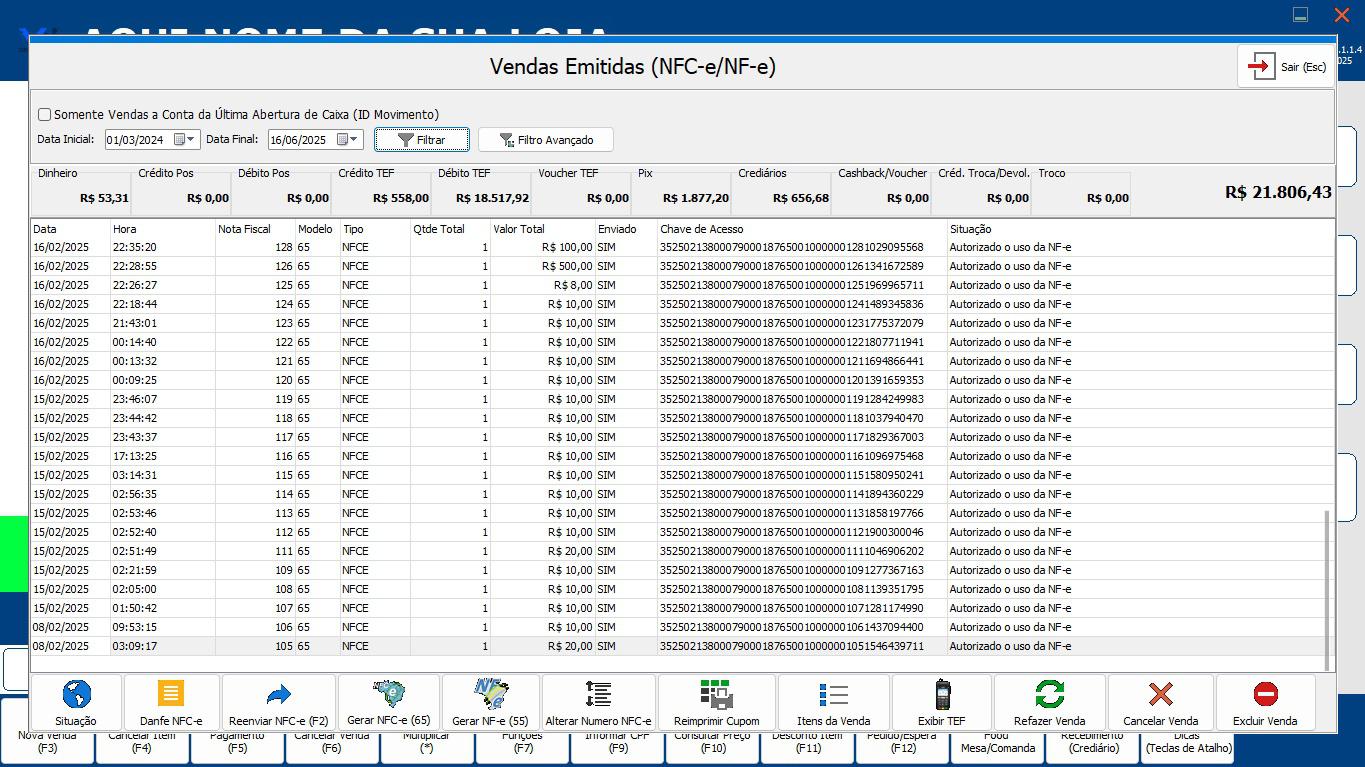
Task: Click Cancelar Venda red X icon
Action: click(1160, 694)
